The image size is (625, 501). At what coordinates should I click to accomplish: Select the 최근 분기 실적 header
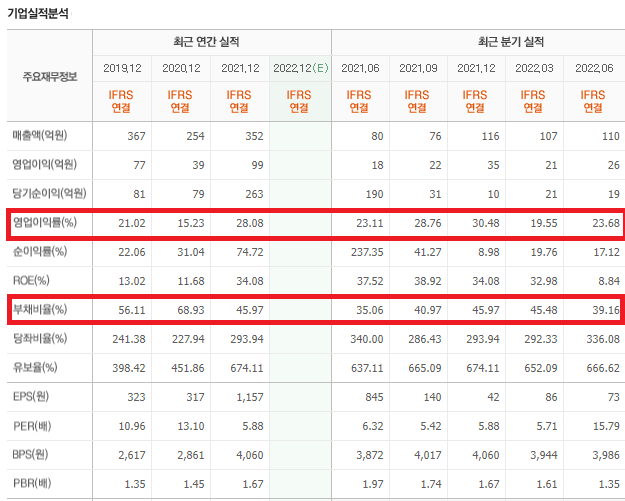coord(511,42)
